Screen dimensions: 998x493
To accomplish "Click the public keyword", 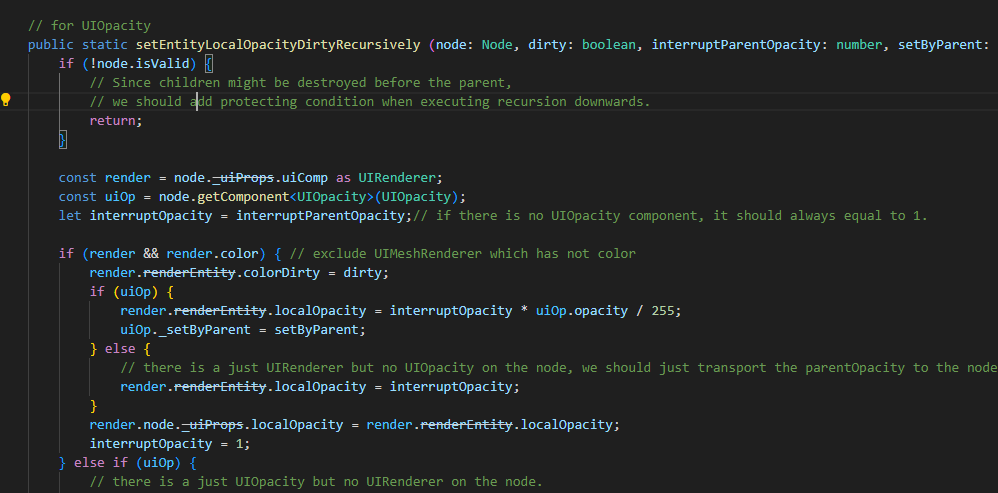I will pos(50,44).
